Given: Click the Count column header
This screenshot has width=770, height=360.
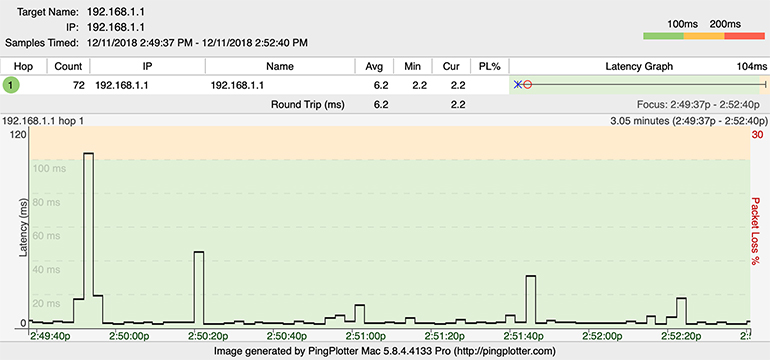Looking at the screenshot, I should click(68, 66).
